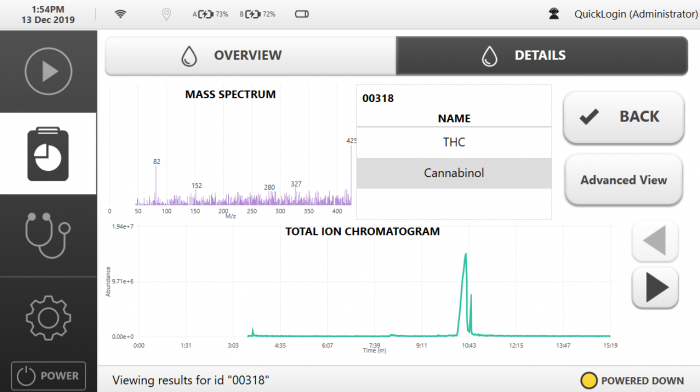The image size is (700, 392).
Task: Select the THC row in name list
Action: point(454,142)
